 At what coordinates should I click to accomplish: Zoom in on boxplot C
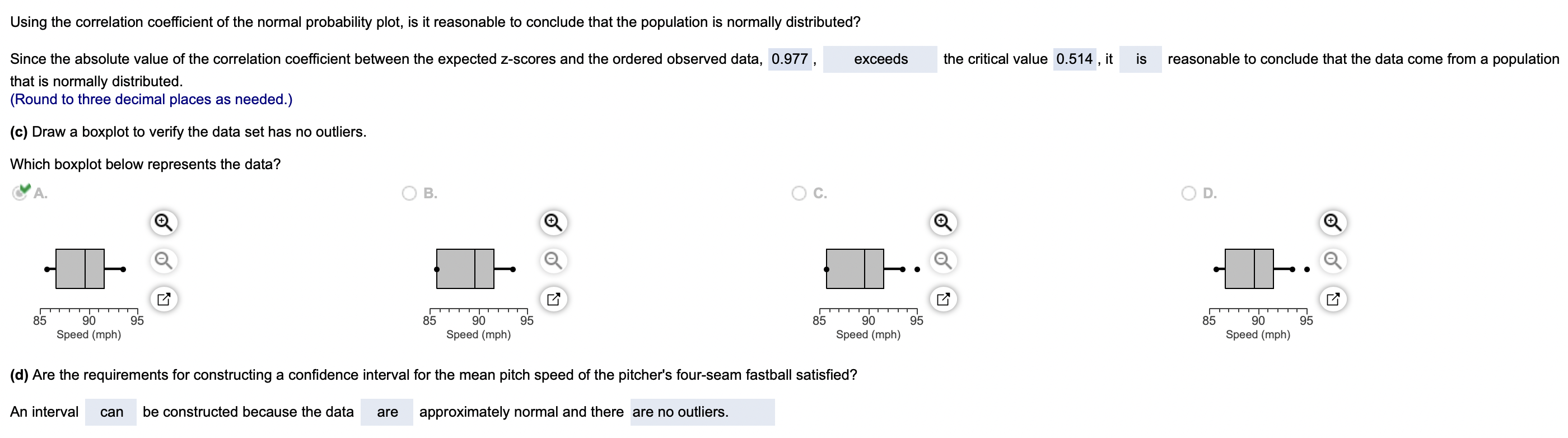(943, 222)
